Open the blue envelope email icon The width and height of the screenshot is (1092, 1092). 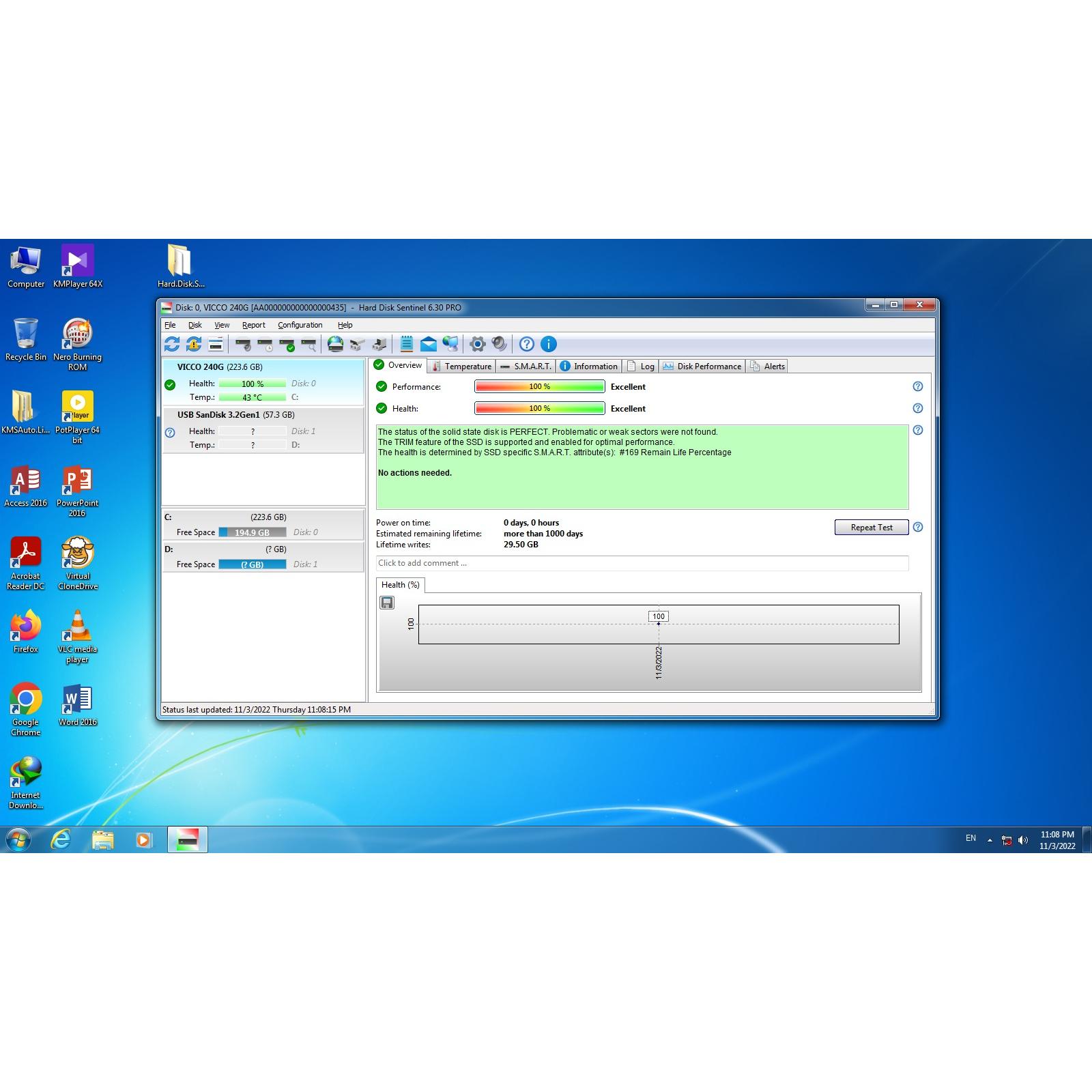coord(428,344)
